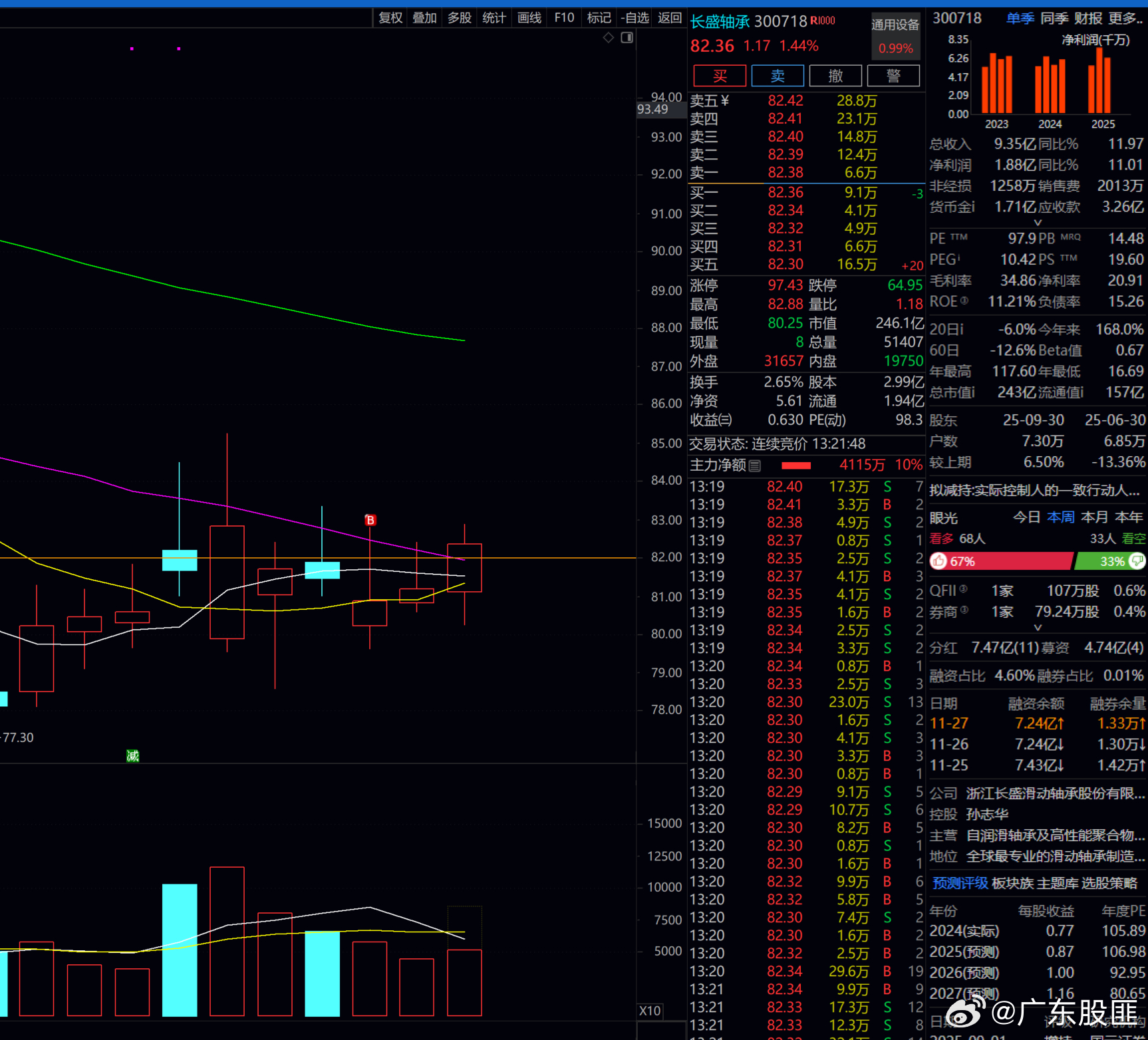Viewport: 1148px width, 1040px height.
Task: Click the 警 alert button
Action: pos(893,76)
